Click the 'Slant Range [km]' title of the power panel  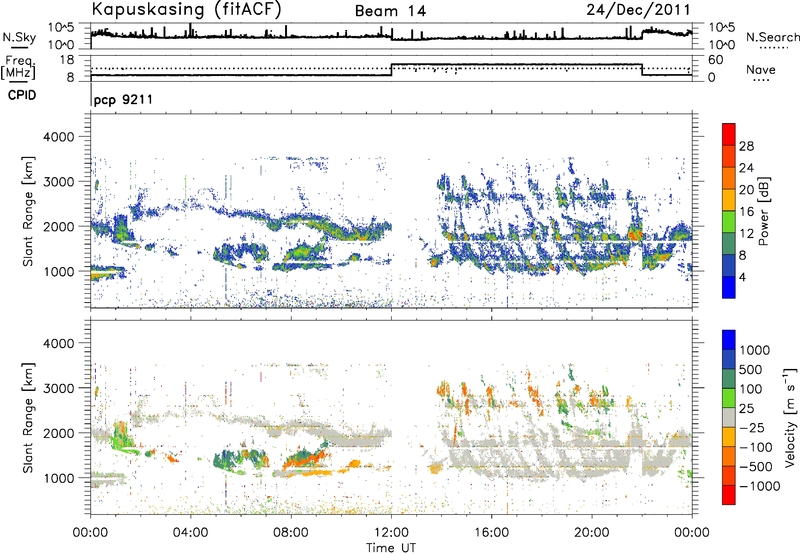tap(29, 211)
